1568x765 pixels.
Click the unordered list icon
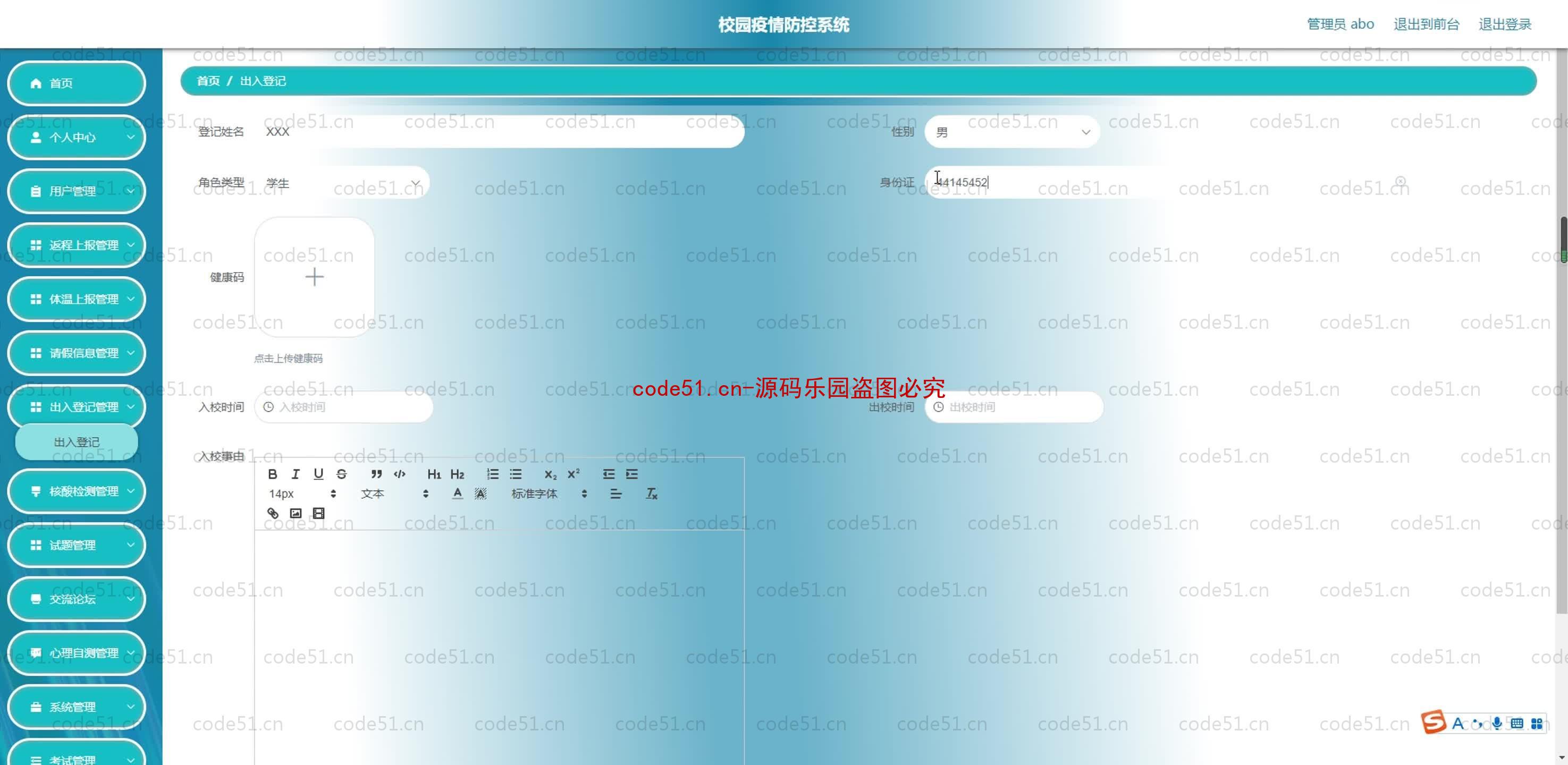(515, 474)
